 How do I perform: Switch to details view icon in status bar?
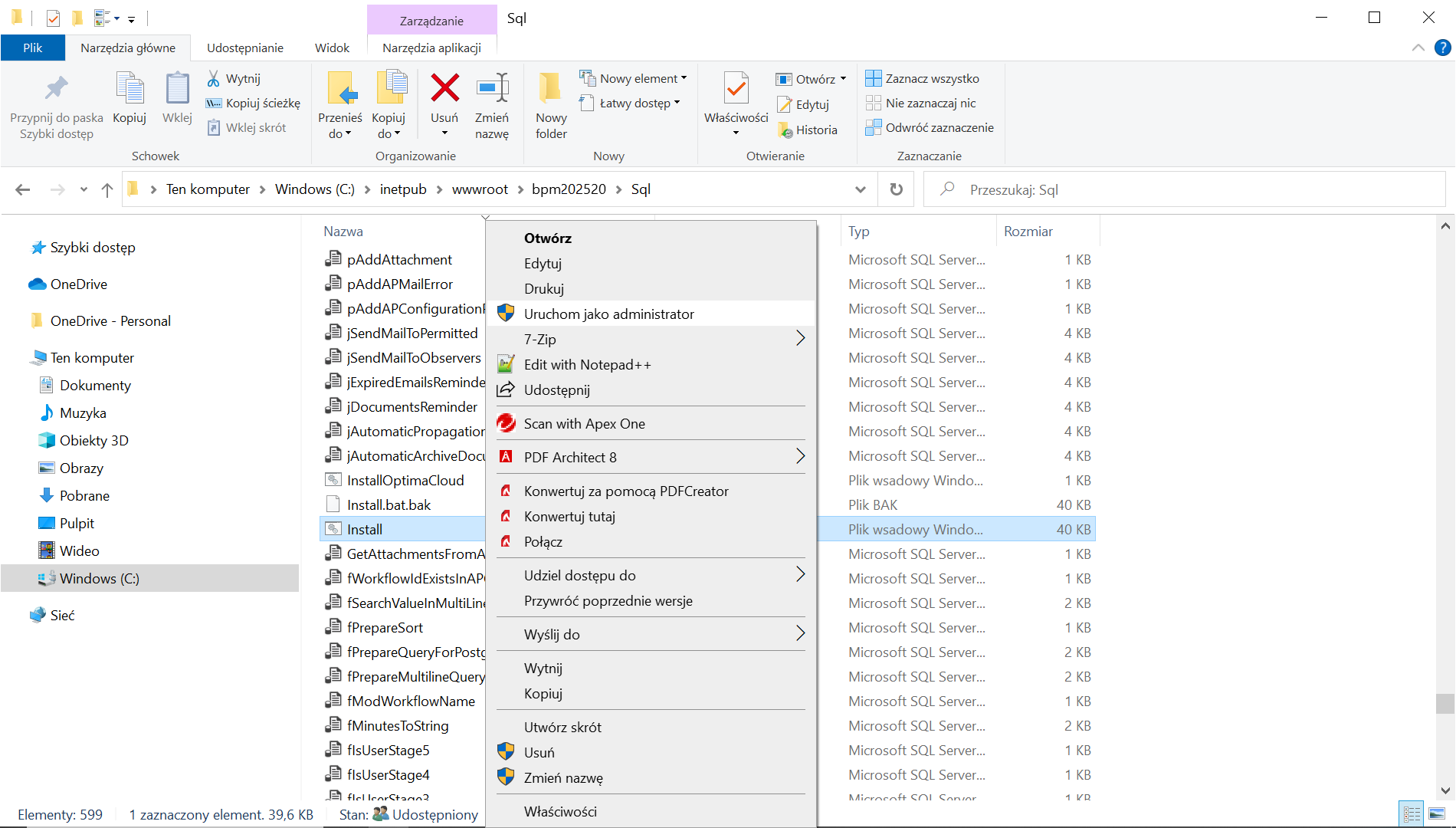[1412, 813]
